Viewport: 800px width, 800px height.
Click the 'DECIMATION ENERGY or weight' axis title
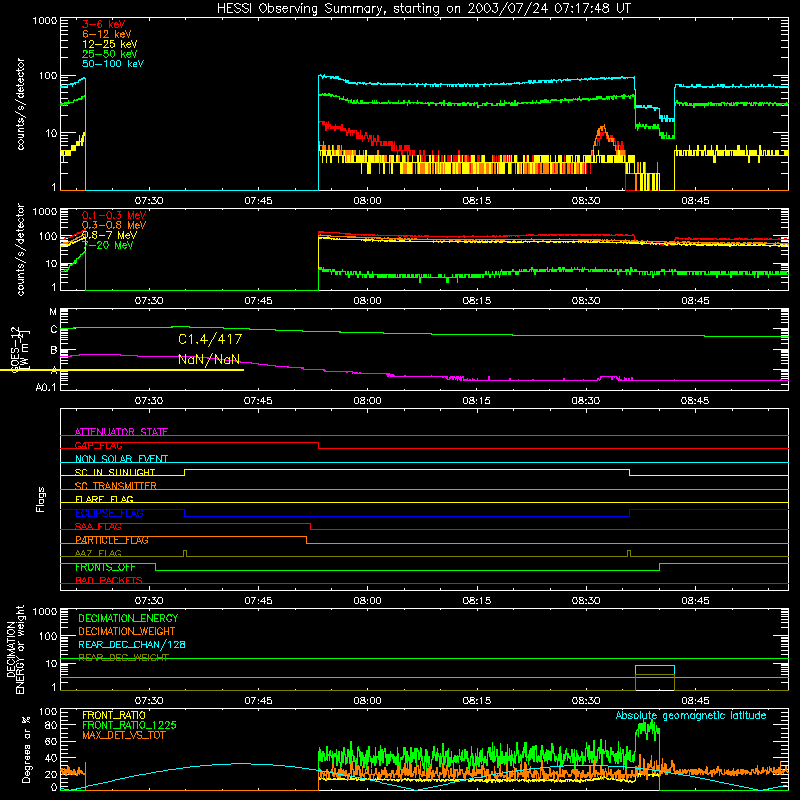click(15, 649)
